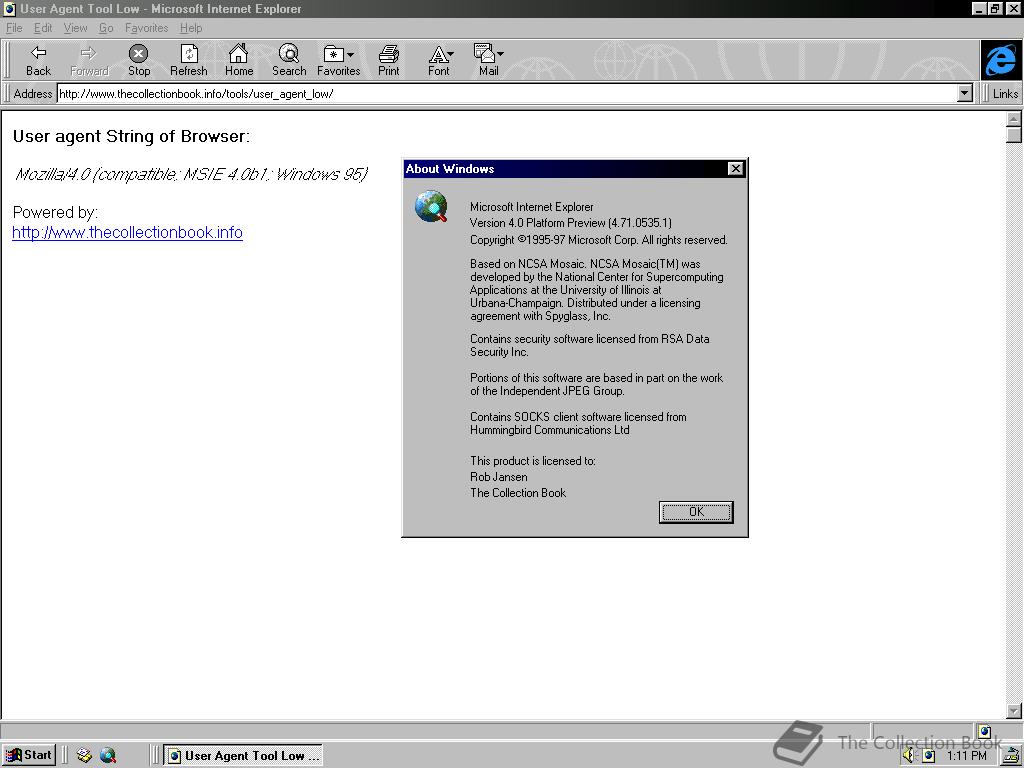Click the system tray clock 1:11 PM
The width and height of the screenshot is (1024, 768).
click(x=966, y=756)
